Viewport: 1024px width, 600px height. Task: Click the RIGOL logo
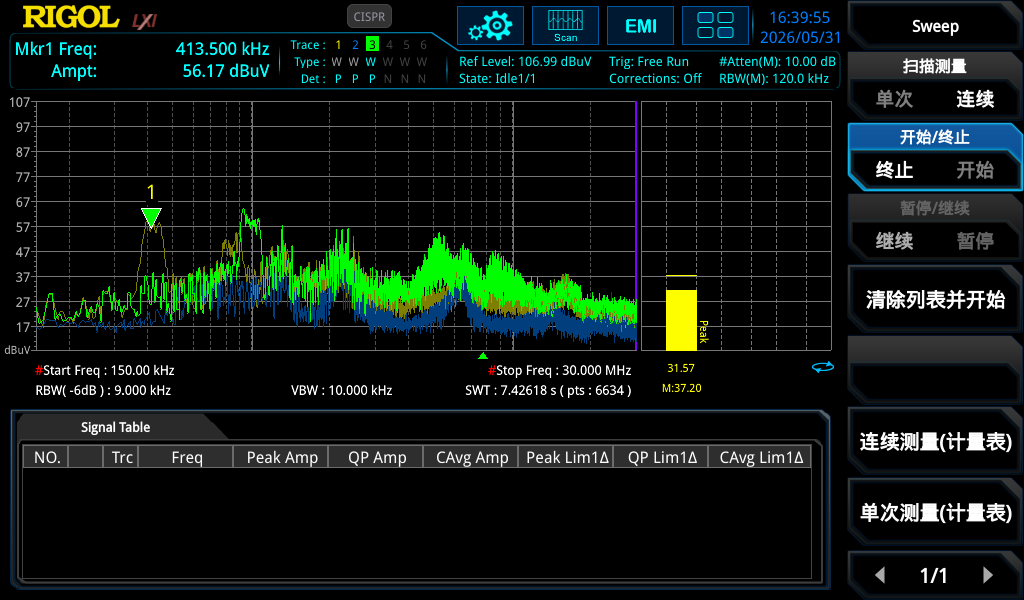click(71, 17)
